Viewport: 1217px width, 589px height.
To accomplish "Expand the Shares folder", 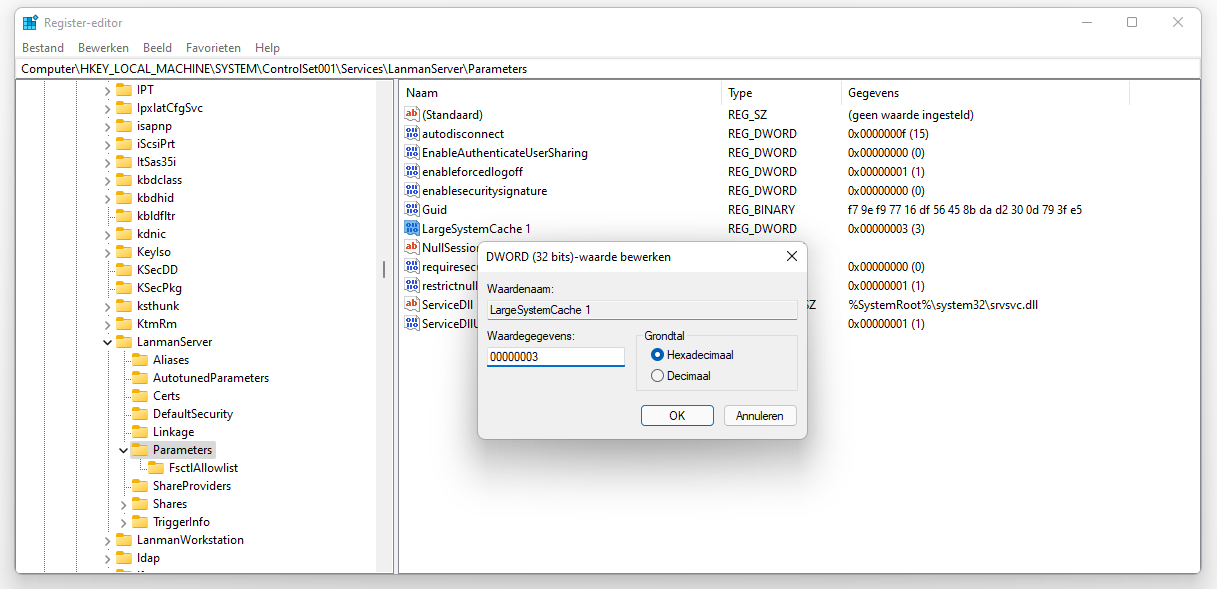I will click(x=122, y=503).
